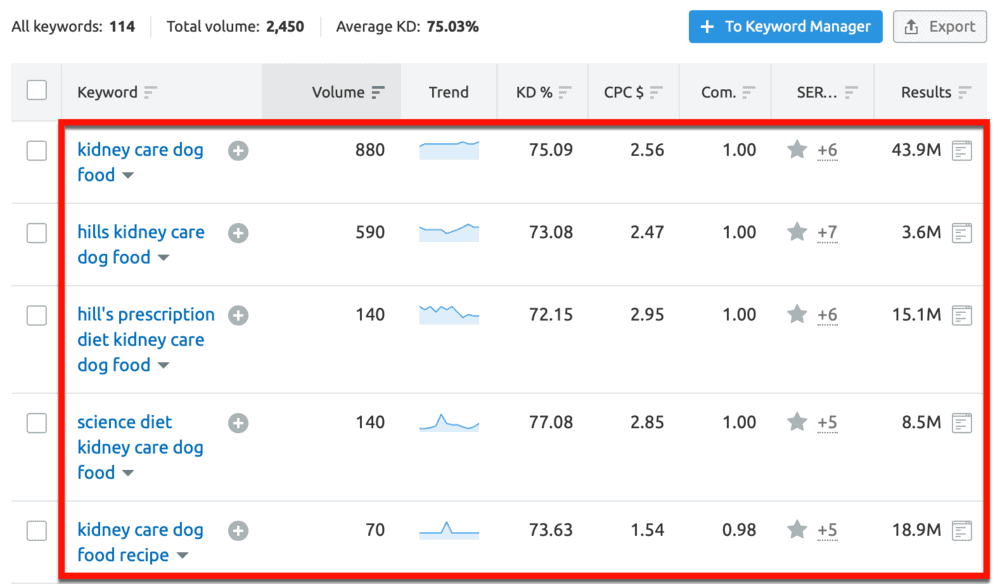Open the 590 volume trend sparkline
The image size is (1000, 584).
449,232
